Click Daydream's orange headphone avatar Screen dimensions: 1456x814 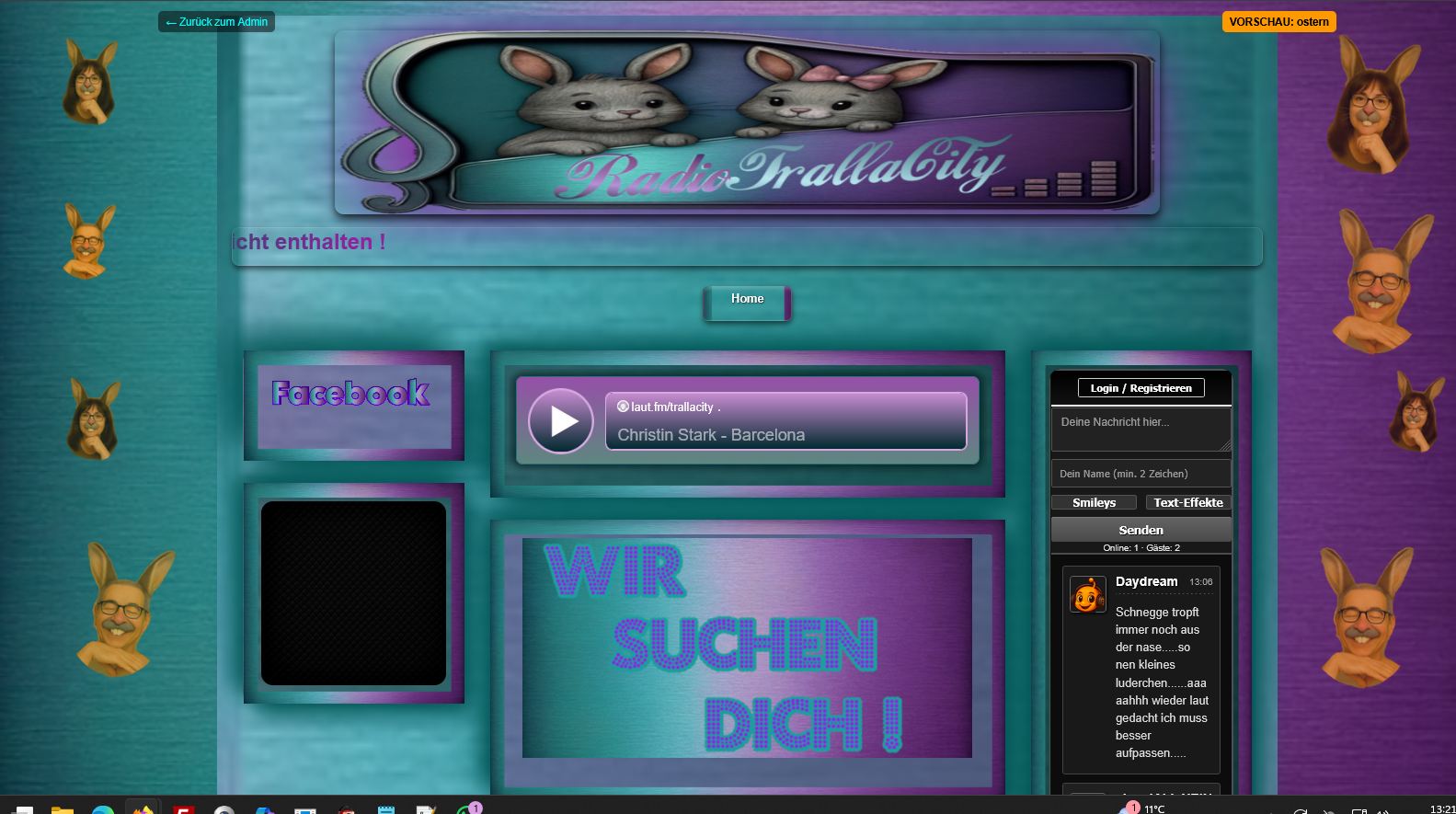point(1087,595)
